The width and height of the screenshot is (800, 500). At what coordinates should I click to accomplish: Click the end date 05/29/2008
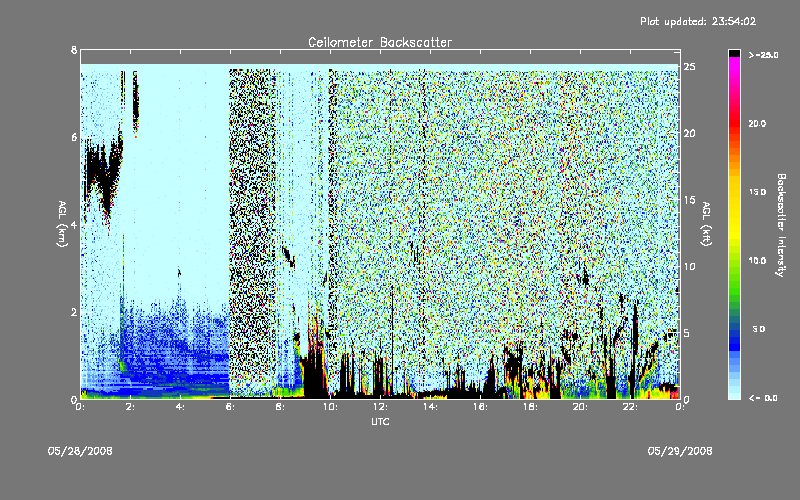pyautogui.click(x=680, y=451)
